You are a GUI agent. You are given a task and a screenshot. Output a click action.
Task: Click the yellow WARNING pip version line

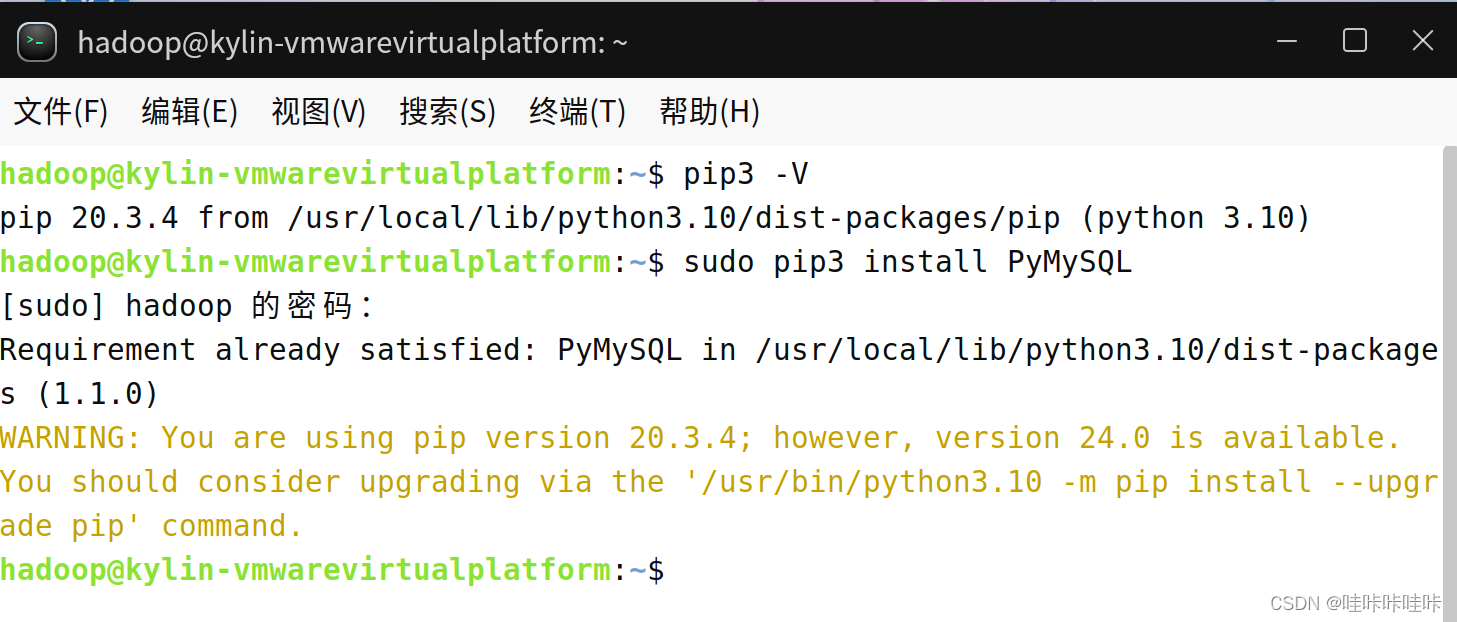point(700,438)
